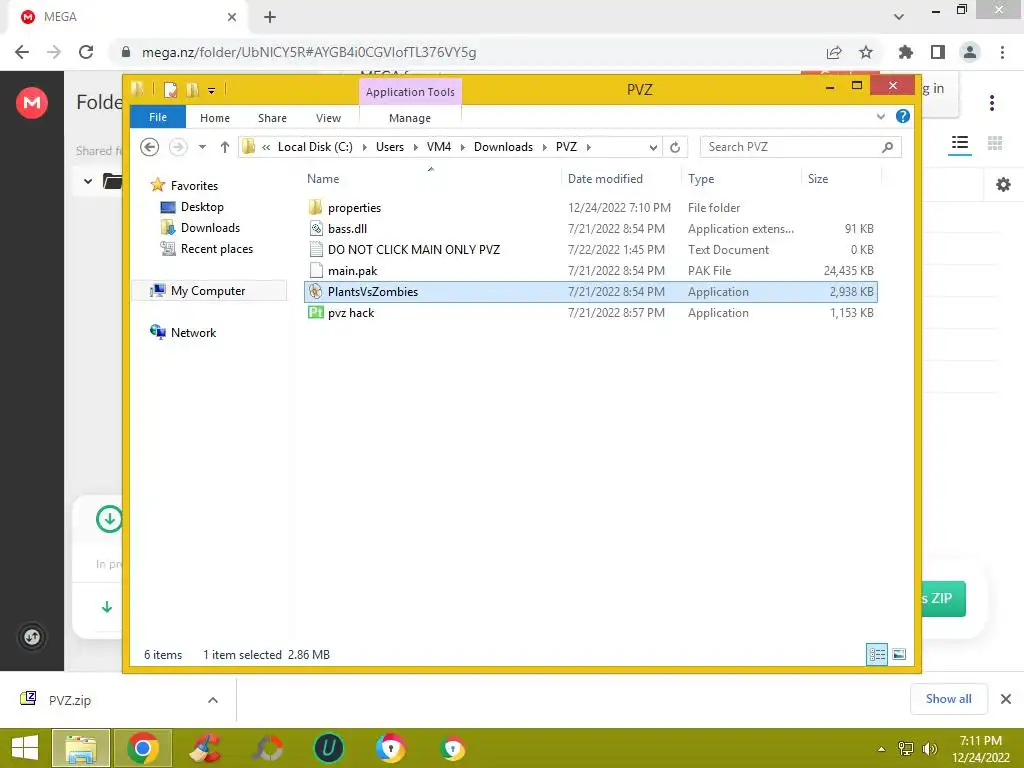Open the Manage ribbon tab
This screenshot has height=768, width=1024.
[x=410, y=118]
